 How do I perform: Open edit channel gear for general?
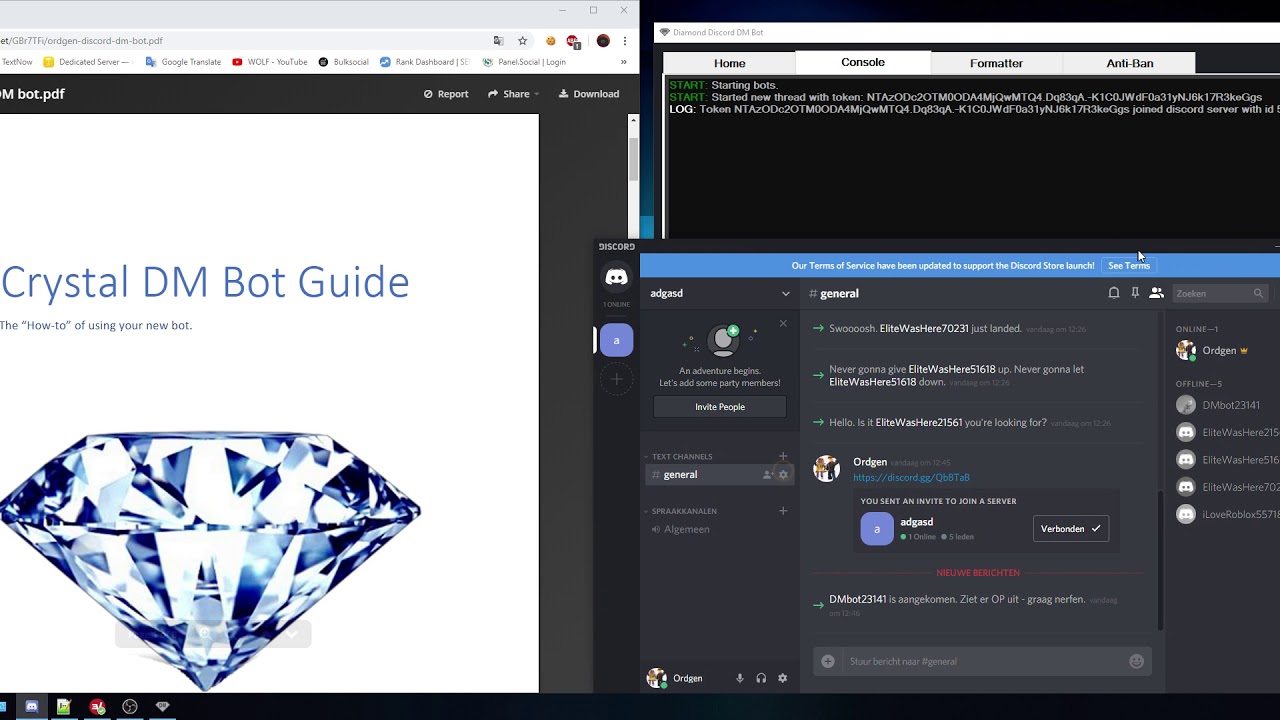click(x=783, y=475)
